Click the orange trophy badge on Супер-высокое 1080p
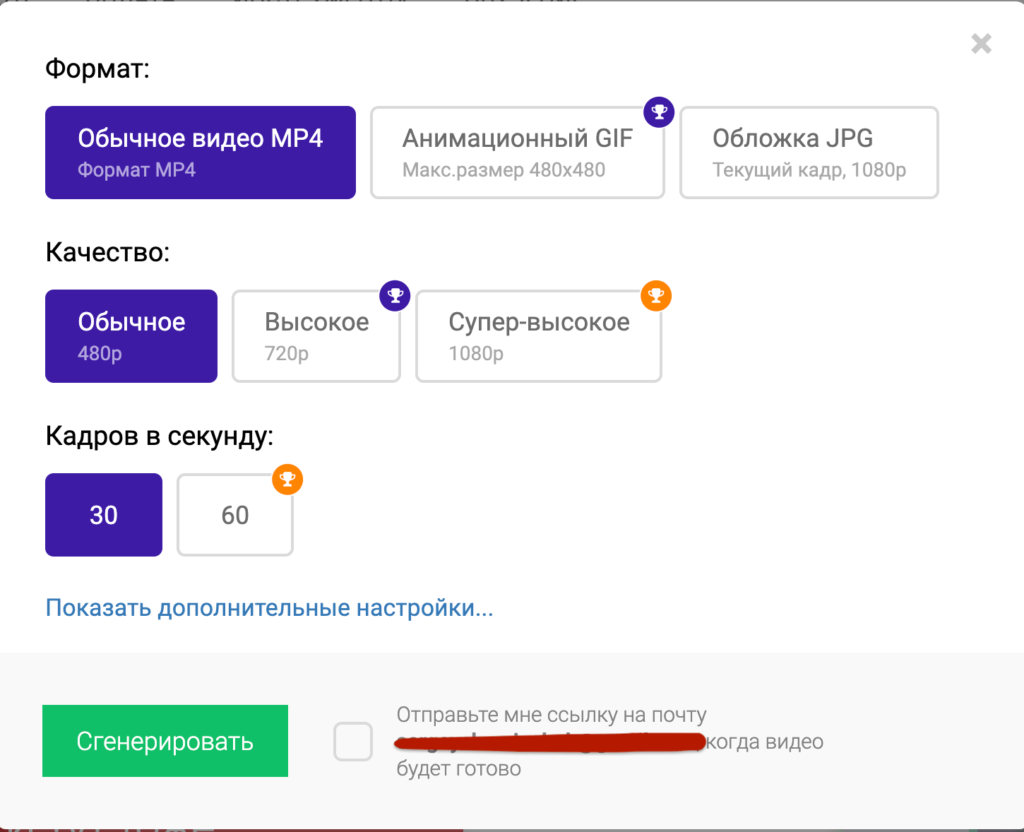This screenshot has height=832, width=1024. (655, 295)
